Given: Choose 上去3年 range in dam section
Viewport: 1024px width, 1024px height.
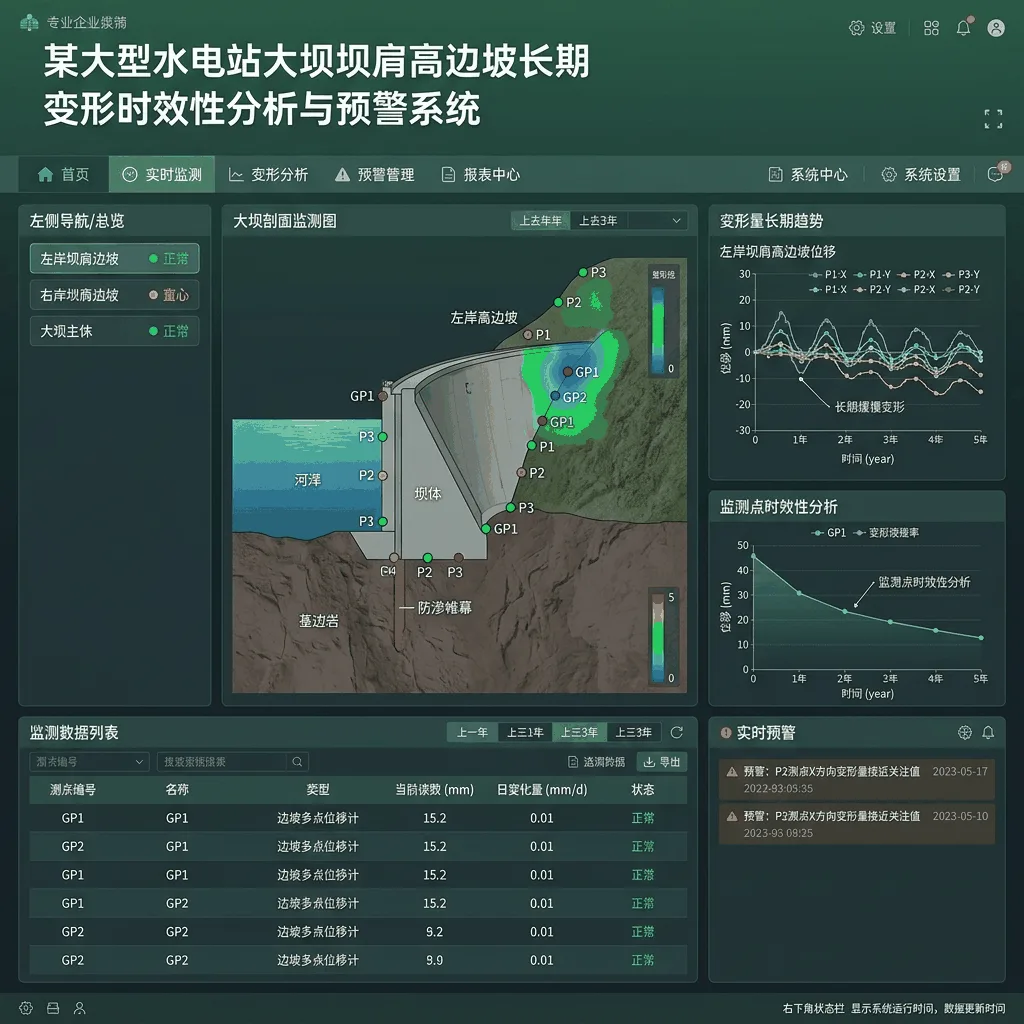Looking at the screenshot, I should 598,221.
